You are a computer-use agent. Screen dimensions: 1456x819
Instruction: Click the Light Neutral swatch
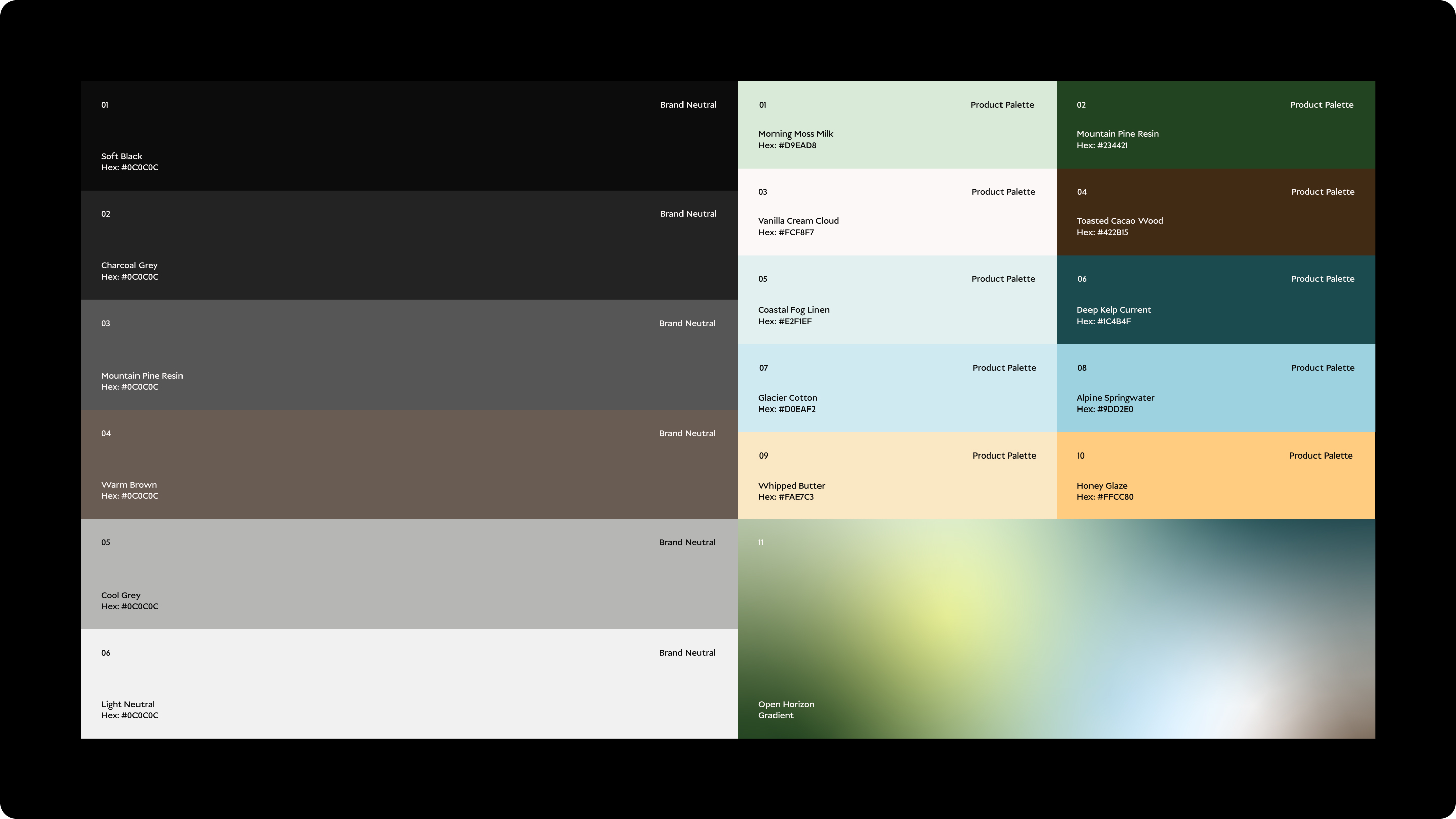409,684
